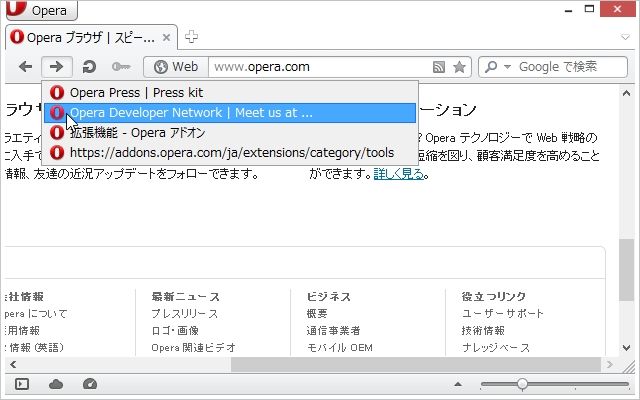Viewport: 640px width, 400px height.
Task: Click the Opera ブラウザ tab
Action: coord(91,38)
